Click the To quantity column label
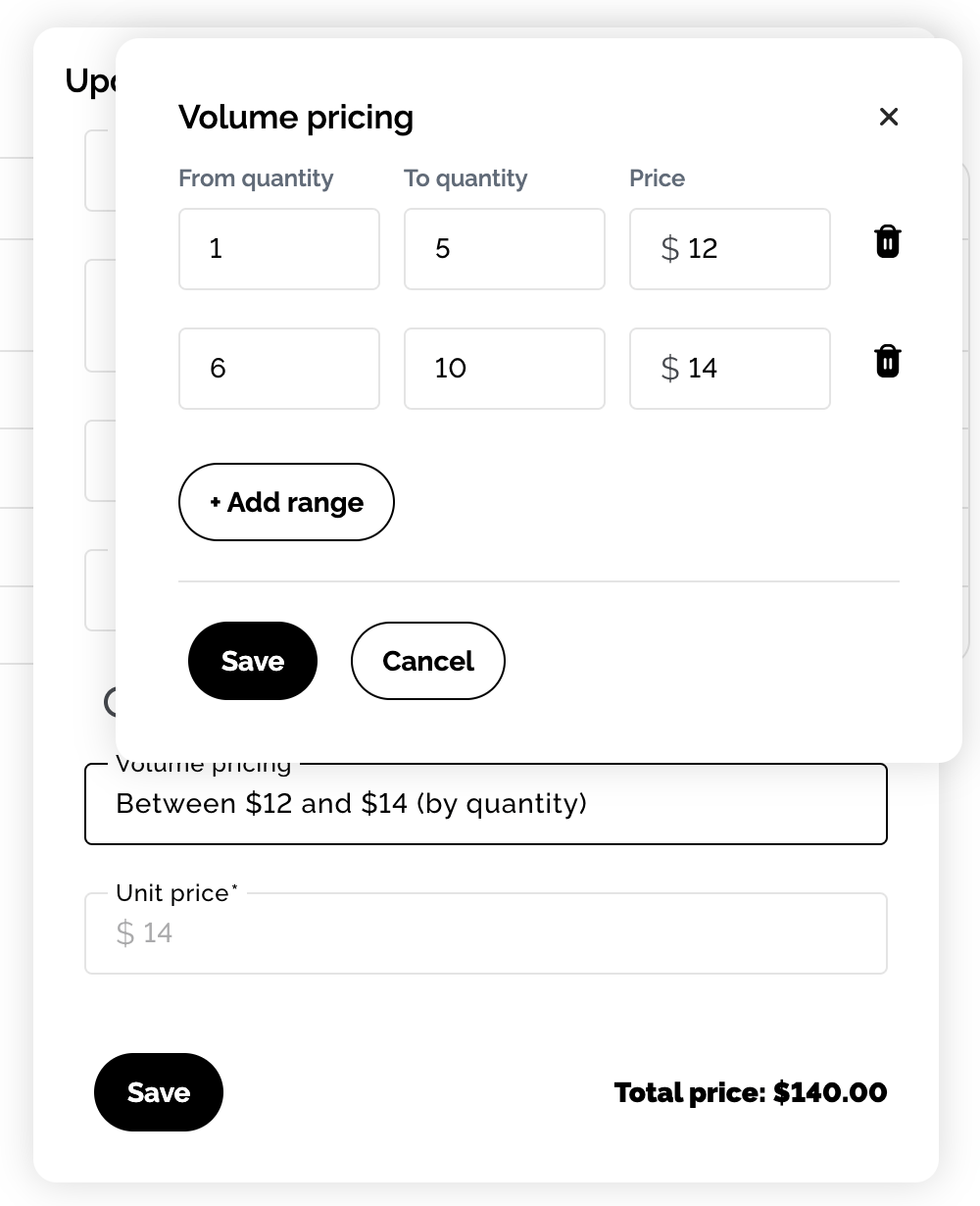 click(x=465, y=178)
